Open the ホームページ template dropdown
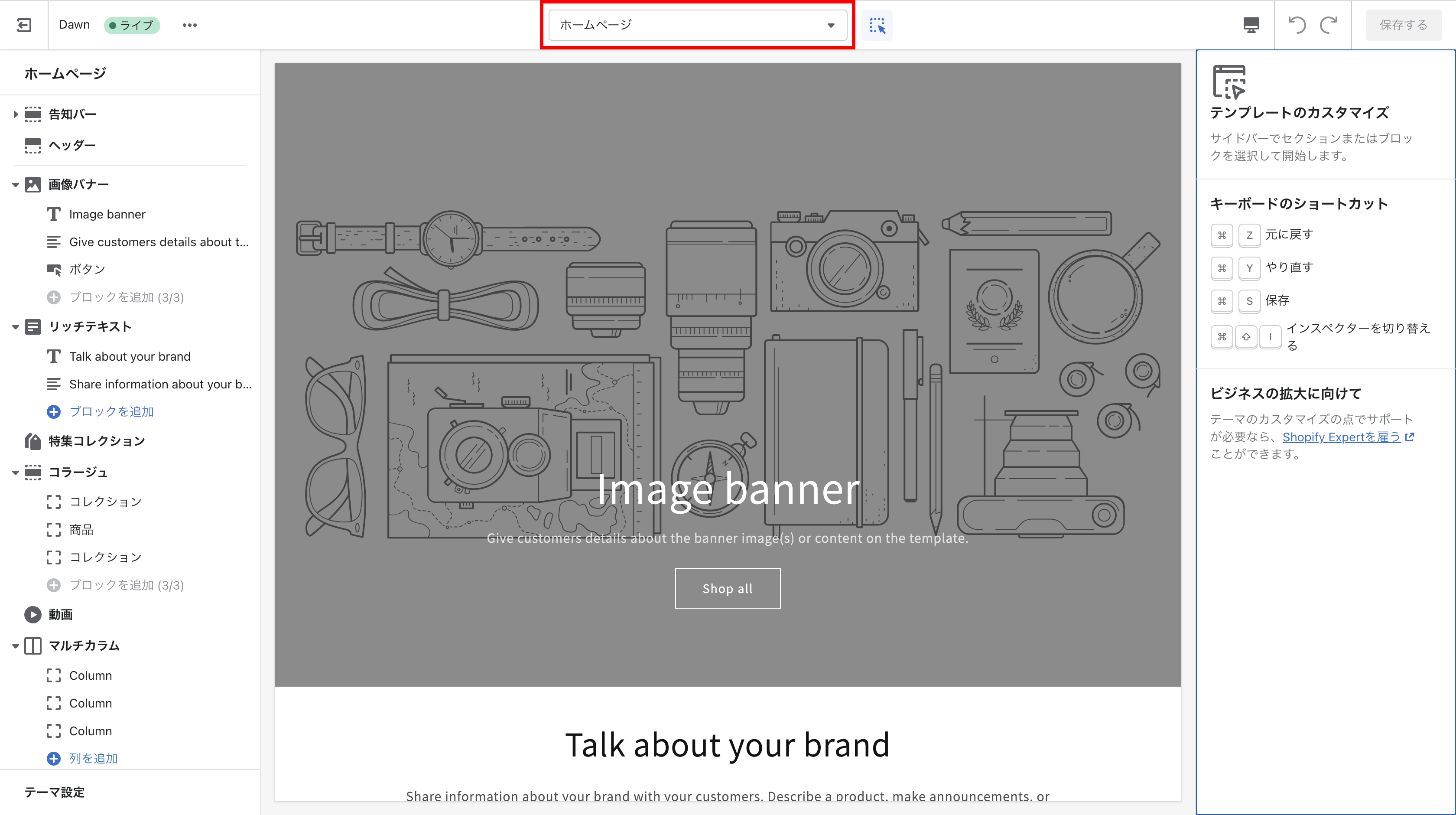1456x815 pixels. 698,25
